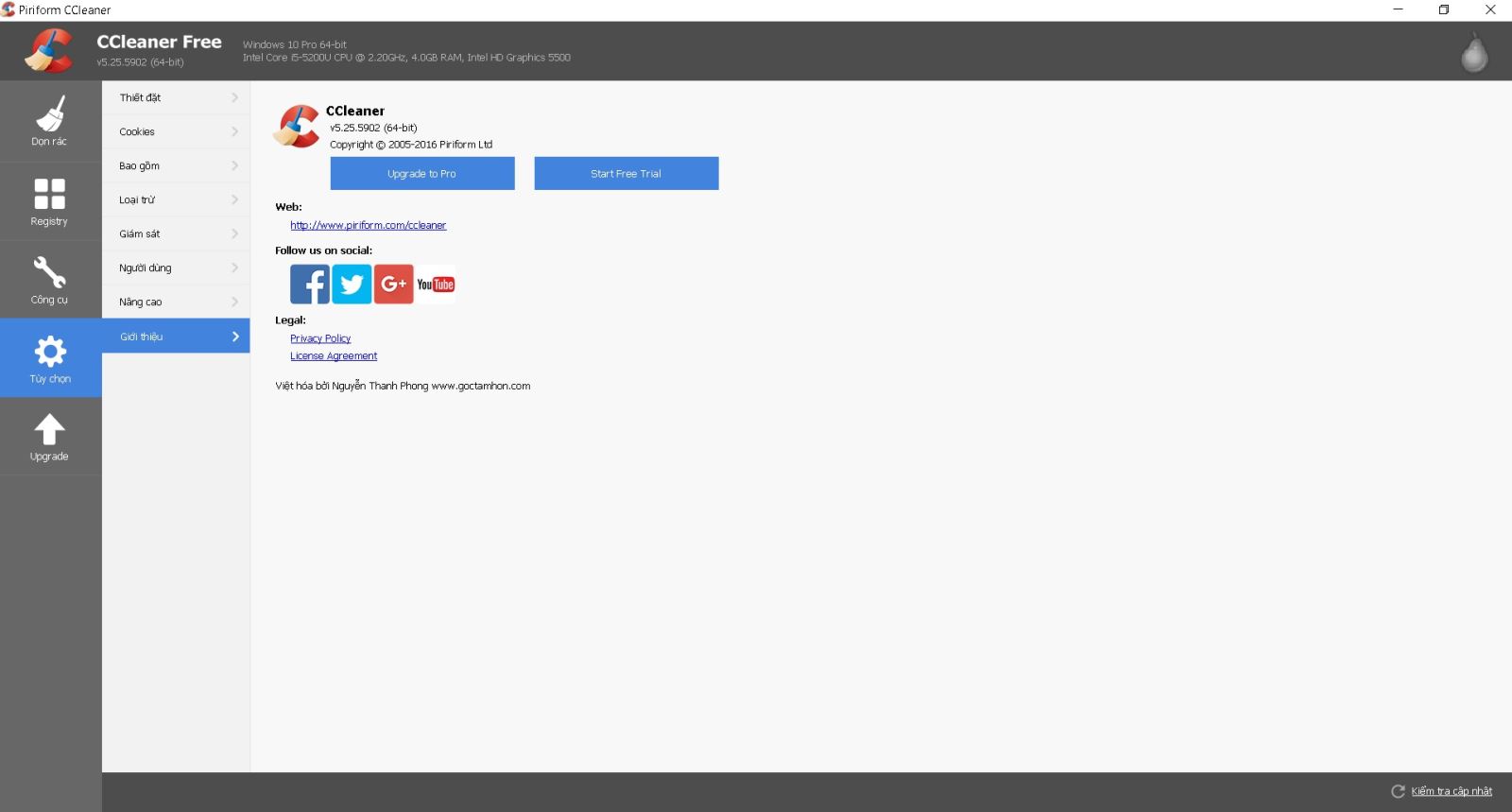1512x812 pixels.
Task: Click Kiểm tra cập nhật update link
Action: pos(1452,791)
